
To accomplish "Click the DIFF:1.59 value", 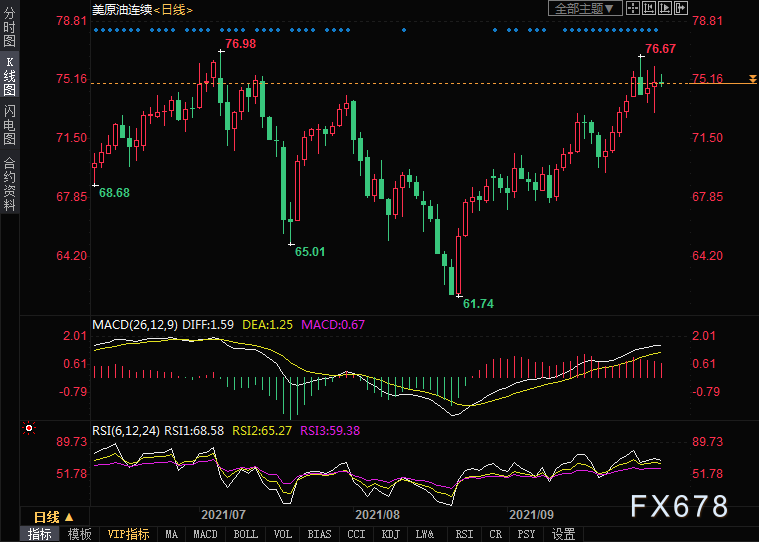I will [x=208, y=324].
